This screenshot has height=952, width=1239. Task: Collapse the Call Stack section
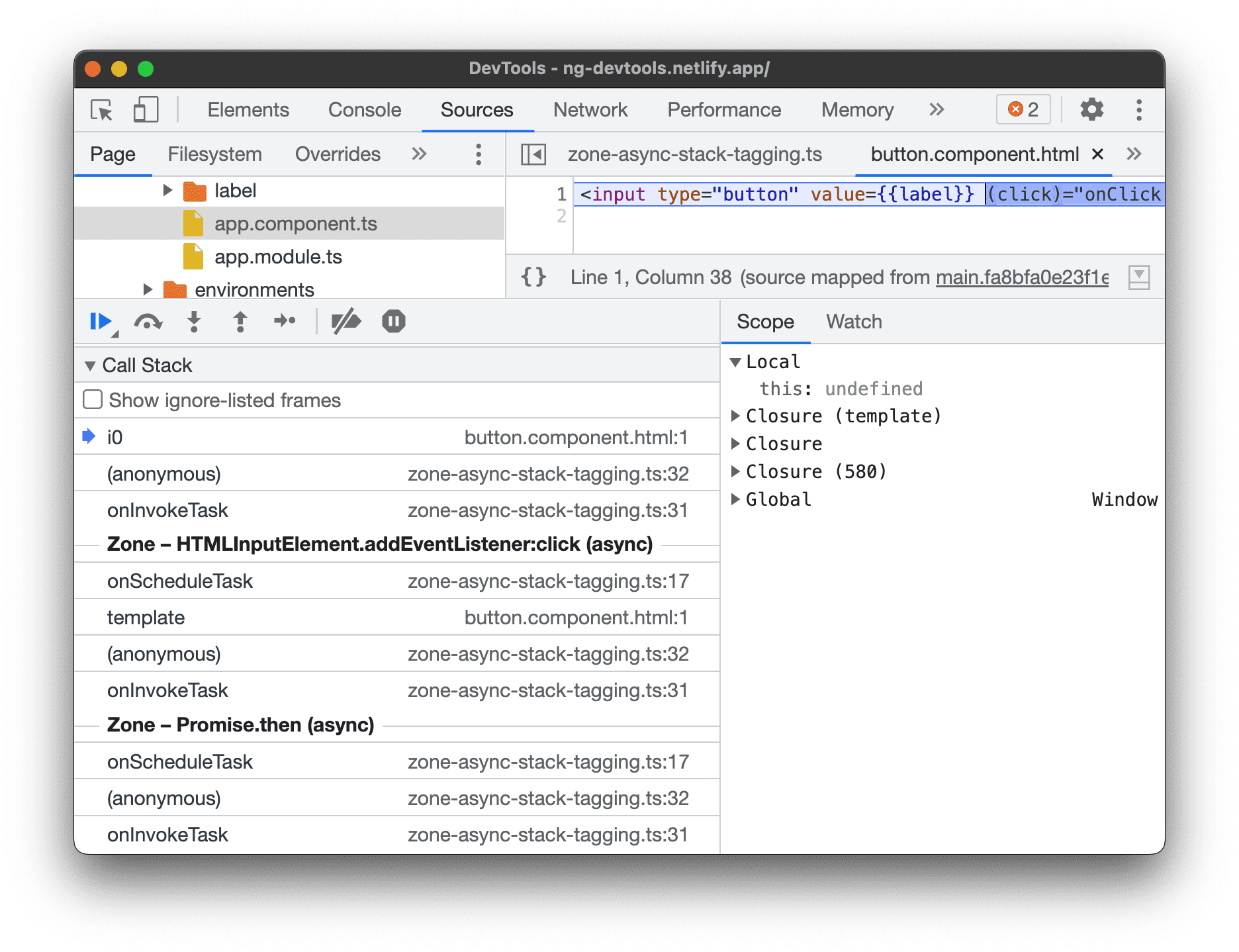pyautogui.click(x=91, y=365)
